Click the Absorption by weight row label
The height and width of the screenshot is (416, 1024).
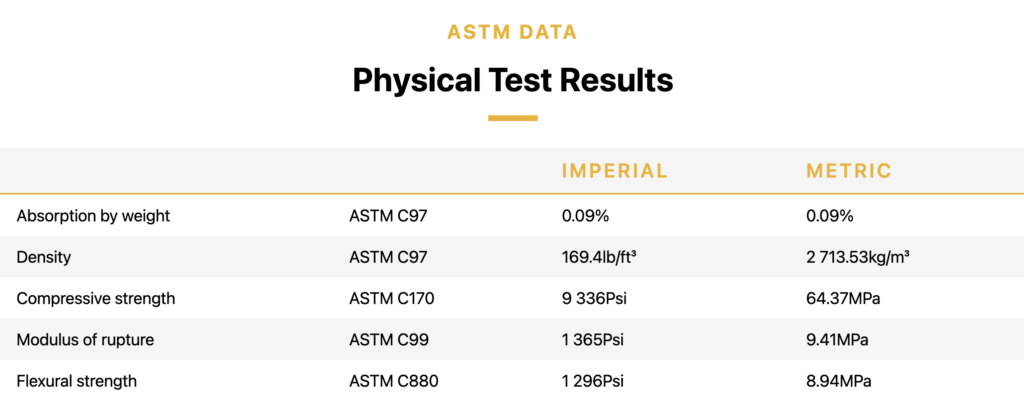click(93, 216)
